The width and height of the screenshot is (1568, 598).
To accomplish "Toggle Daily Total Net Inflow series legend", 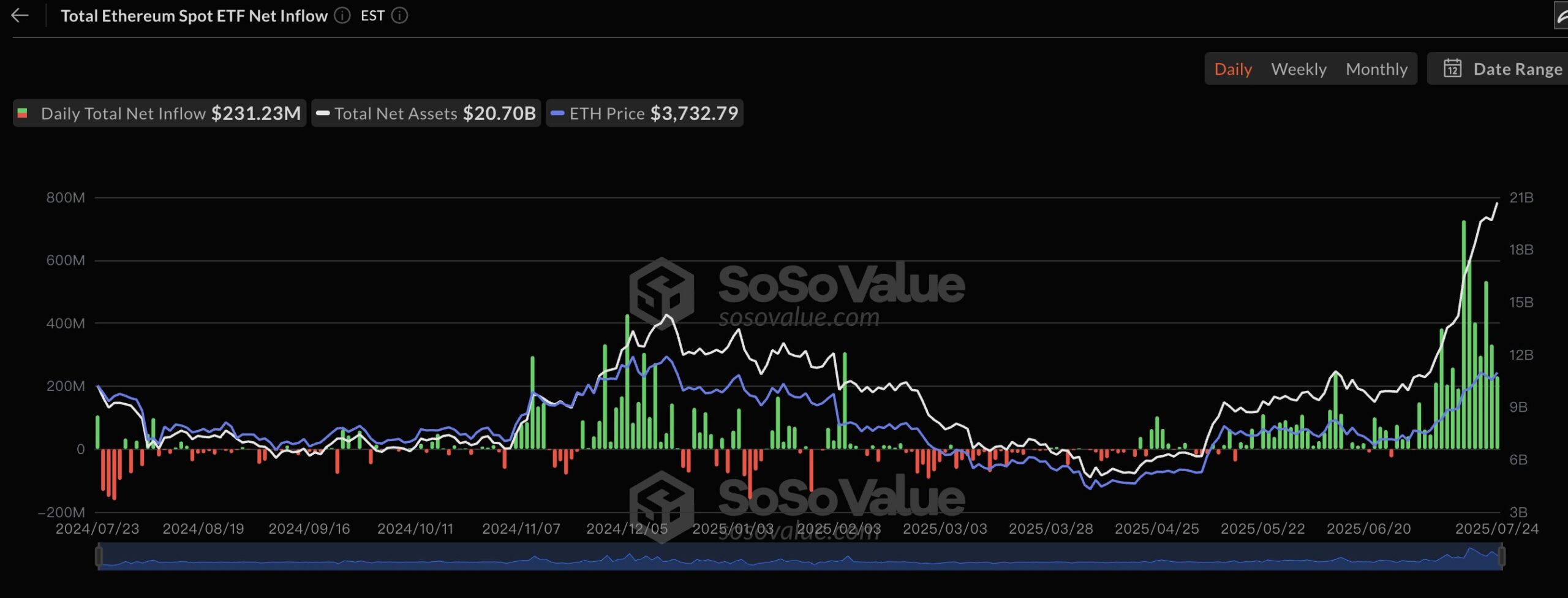I will click(159, 113).
